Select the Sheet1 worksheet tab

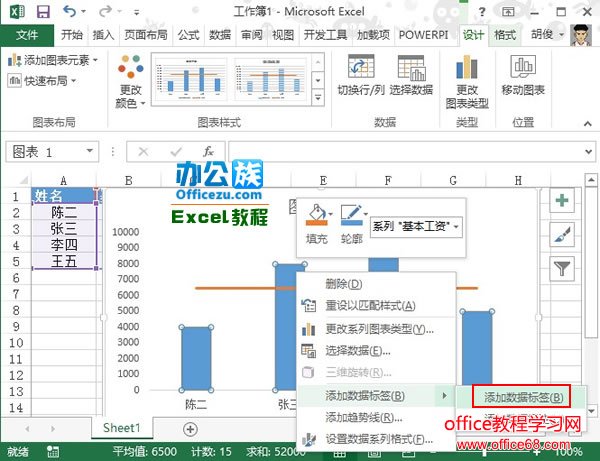(122, 428)
